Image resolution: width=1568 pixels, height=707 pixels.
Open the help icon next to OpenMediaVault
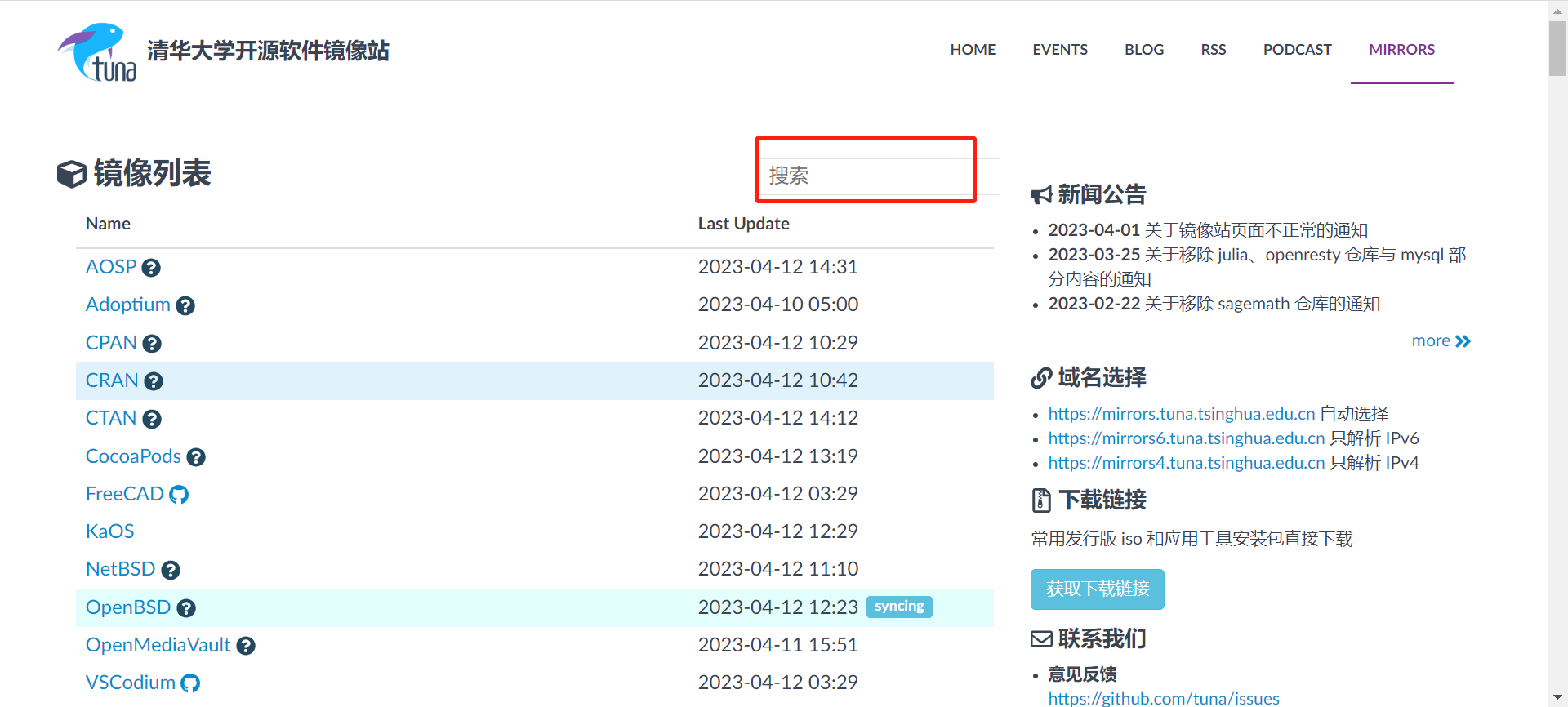point(246,646)
